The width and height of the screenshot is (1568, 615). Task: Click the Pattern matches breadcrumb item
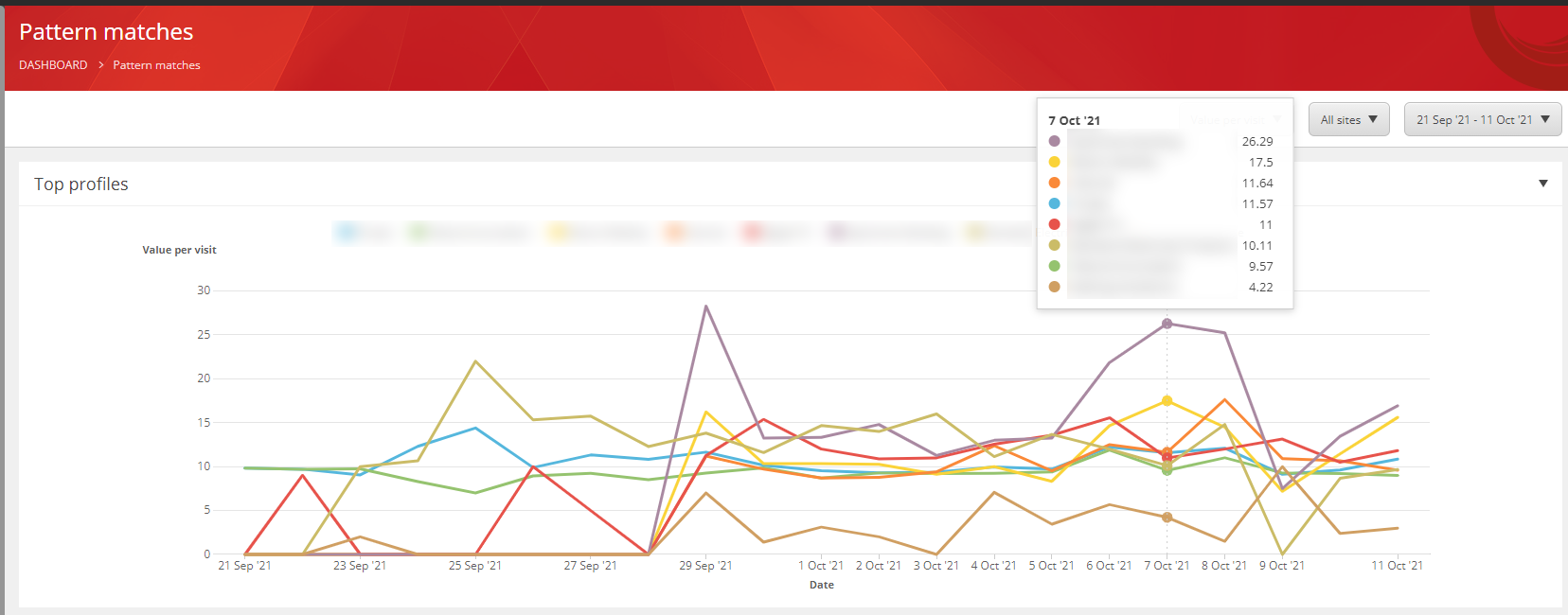(x=156, y=65)
